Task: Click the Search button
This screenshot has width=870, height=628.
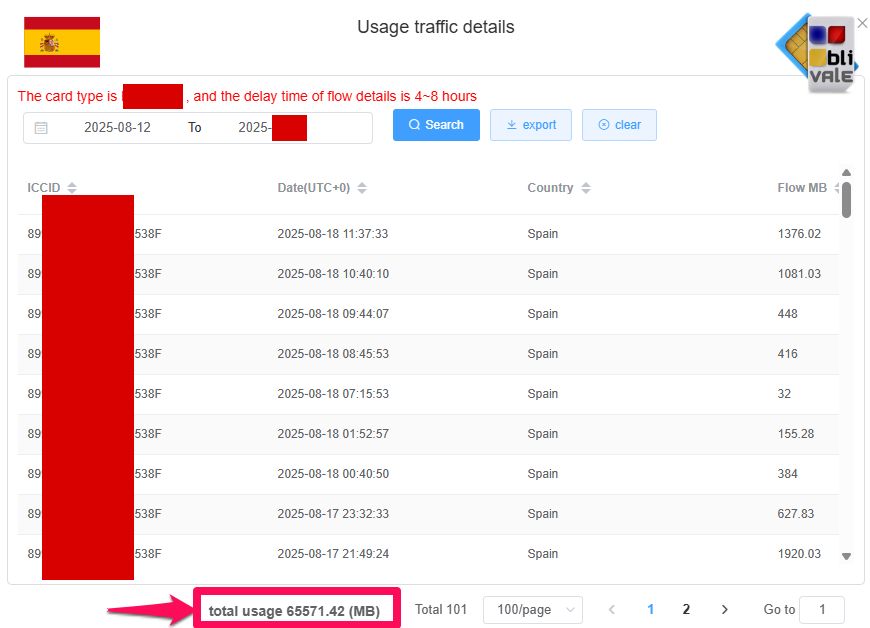Action: [435, 124]
